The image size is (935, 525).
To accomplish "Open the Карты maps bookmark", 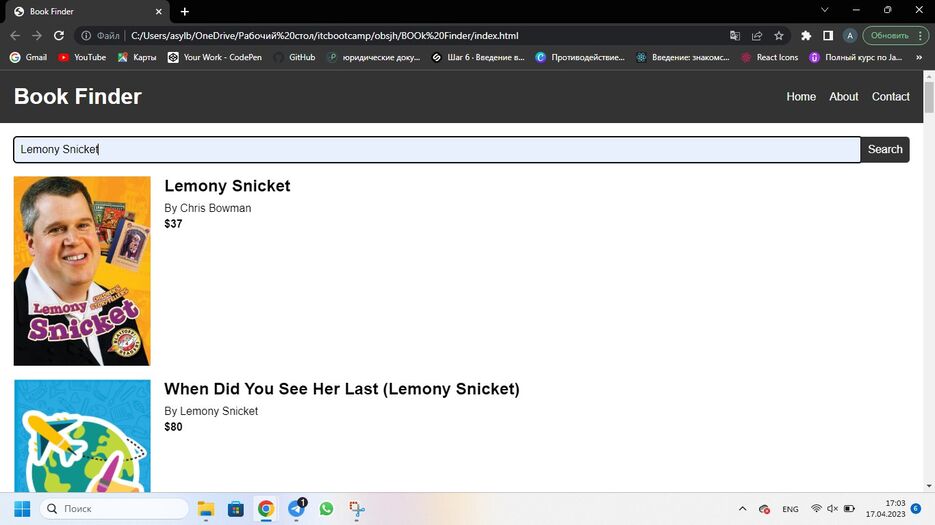I will [137, 57].
